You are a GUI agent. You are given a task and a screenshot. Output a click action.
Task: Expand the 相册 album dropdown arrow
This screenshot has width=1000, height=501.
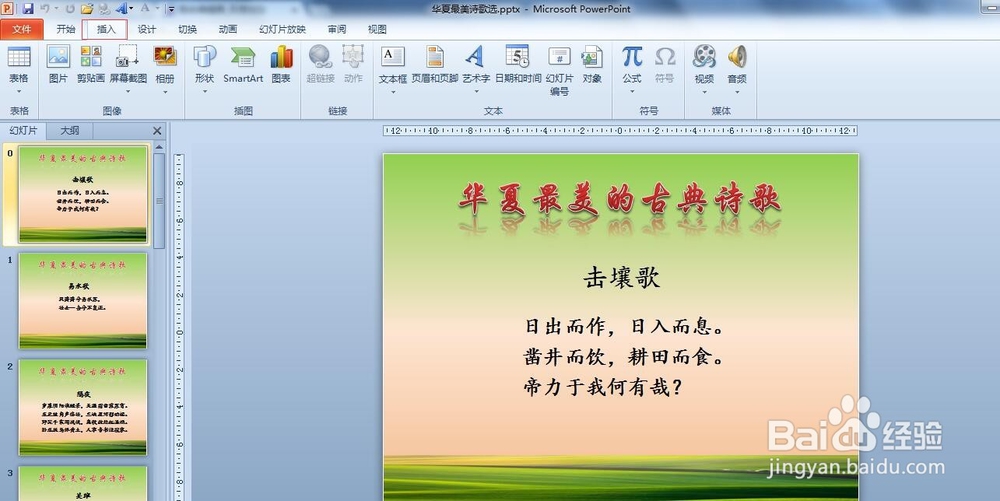coord(165,92)
